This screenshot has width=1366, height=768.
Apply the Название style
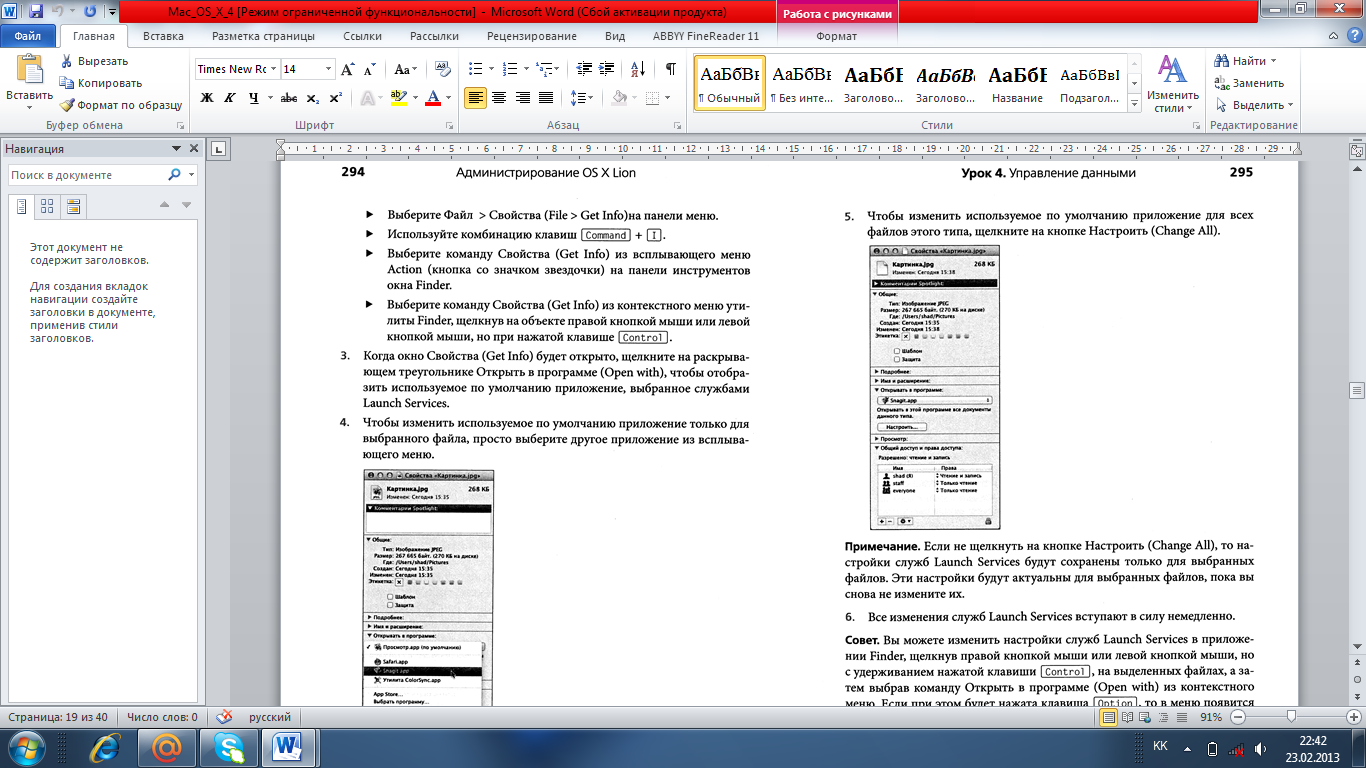(x=1017, y=83)
